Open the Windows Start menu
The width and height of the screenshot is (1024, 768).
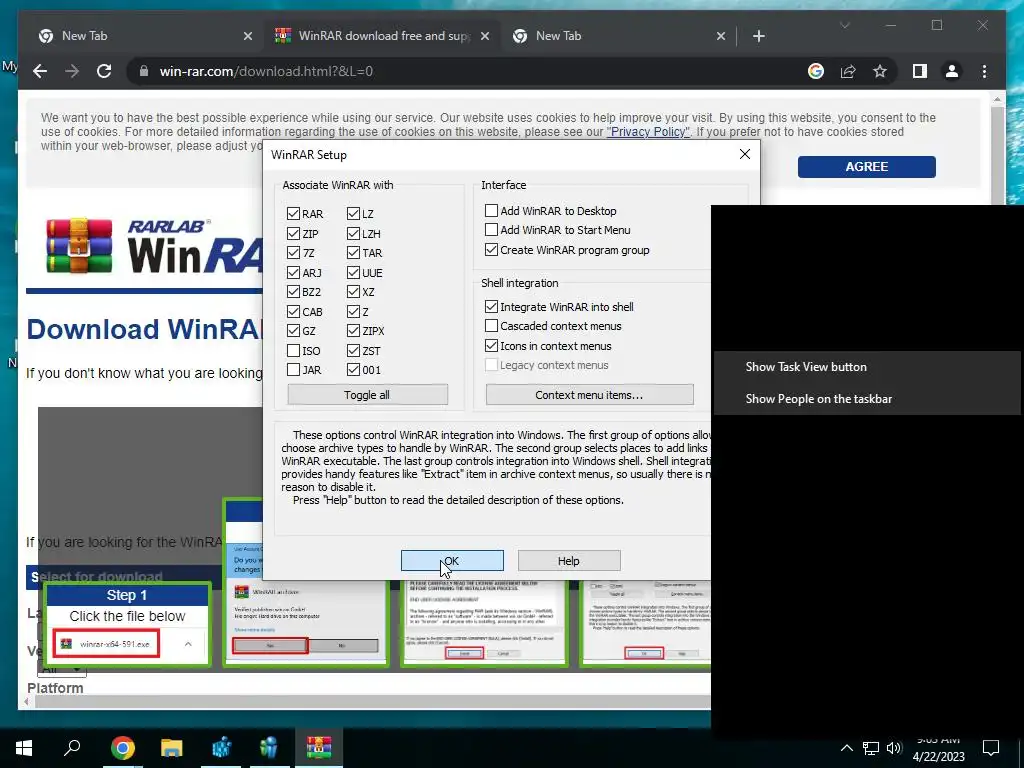click(24, 748)
